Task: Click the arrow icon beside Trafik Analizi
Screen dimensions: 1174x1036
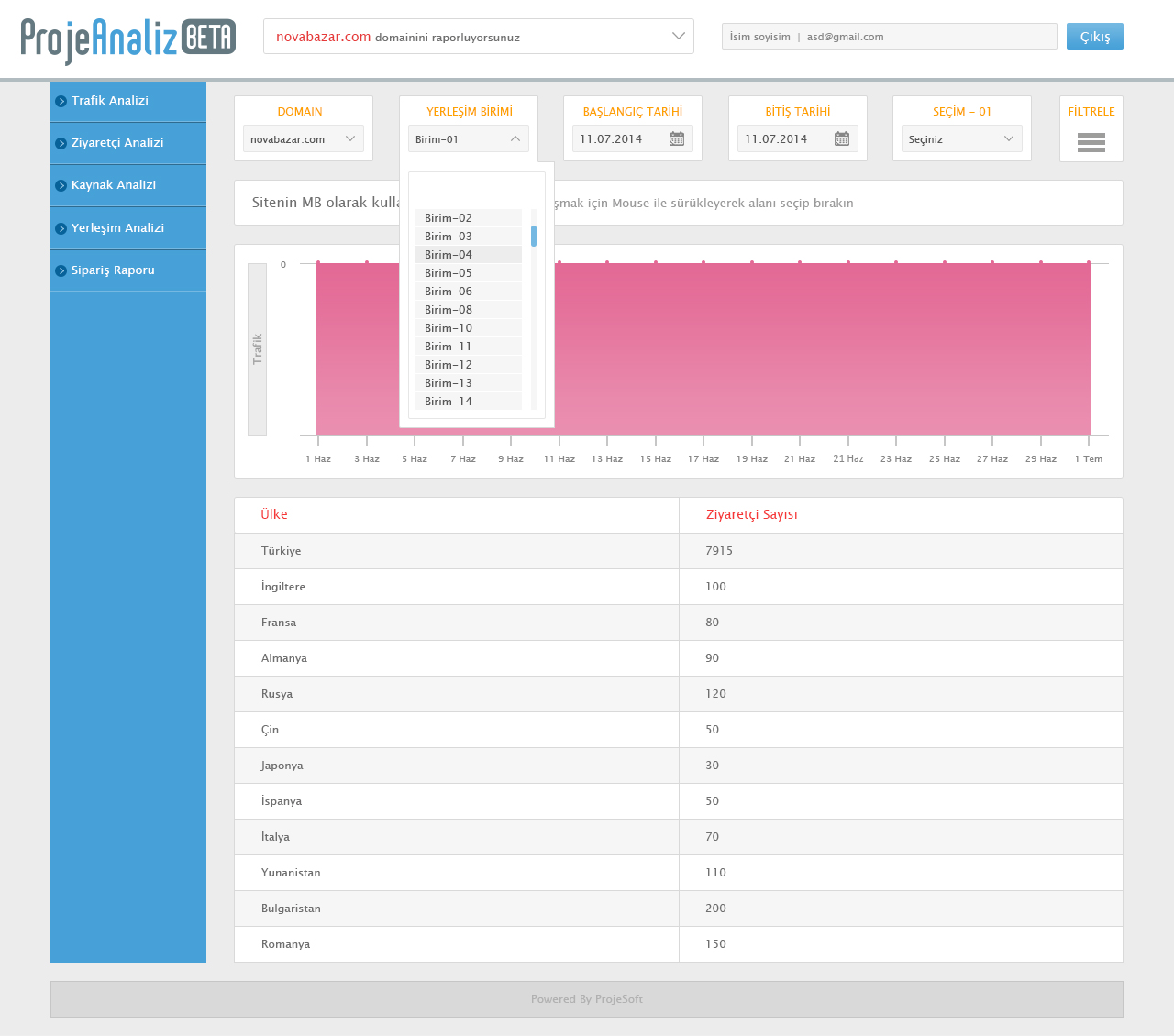Action: [61, 101]
